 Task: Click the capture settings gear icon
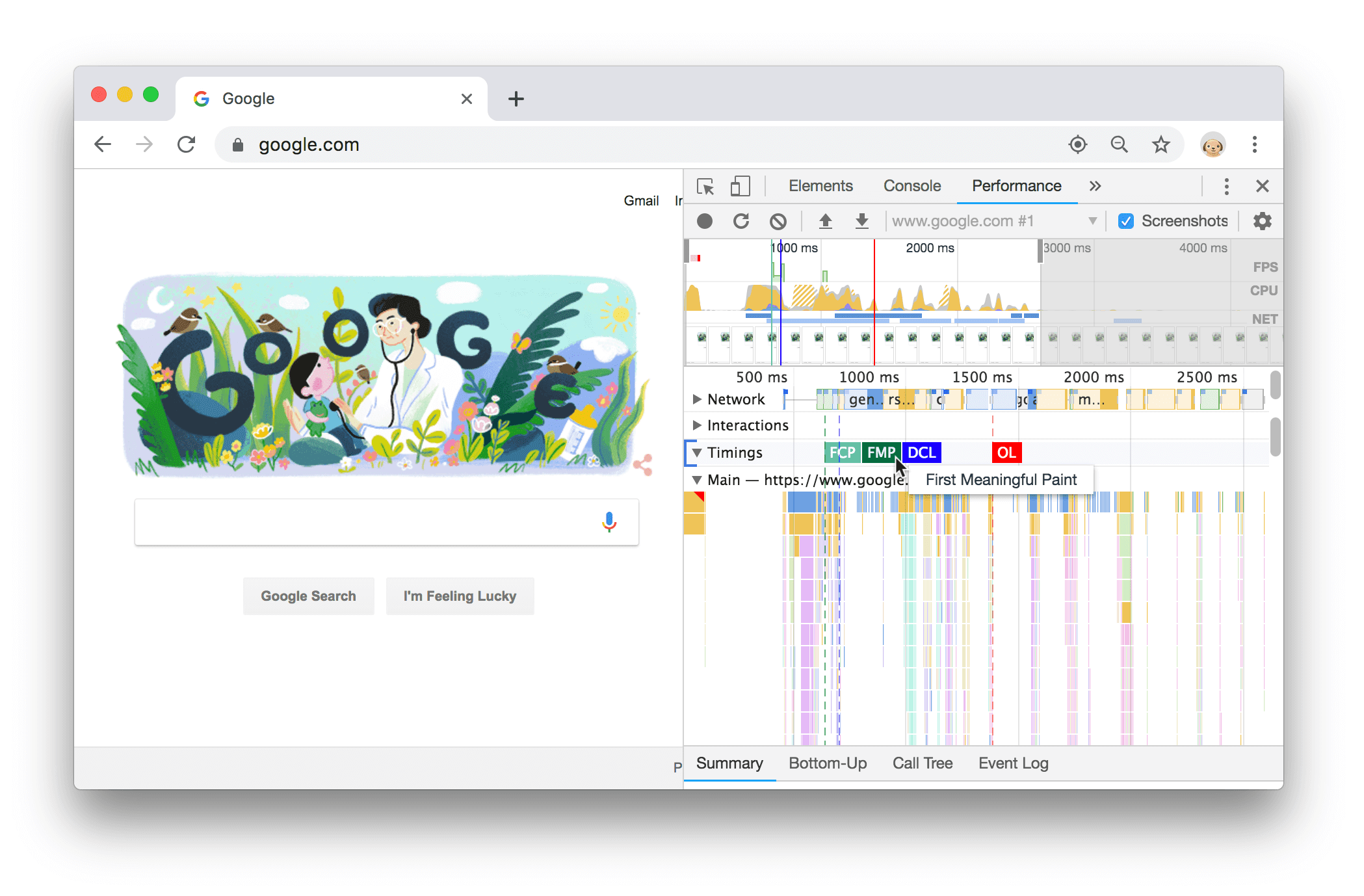(x=1262, y=221)
